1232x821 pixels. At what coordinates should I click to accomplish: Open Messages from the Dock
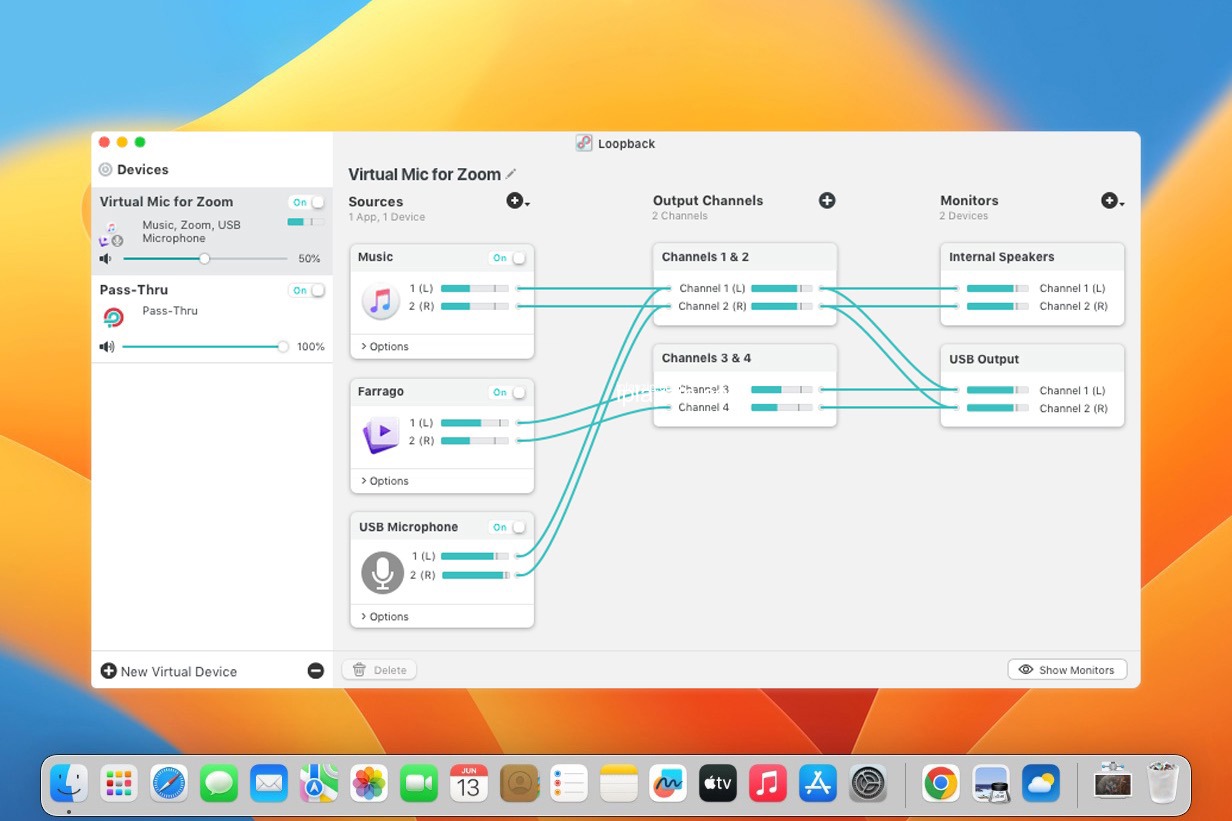(x=219, y=783)
